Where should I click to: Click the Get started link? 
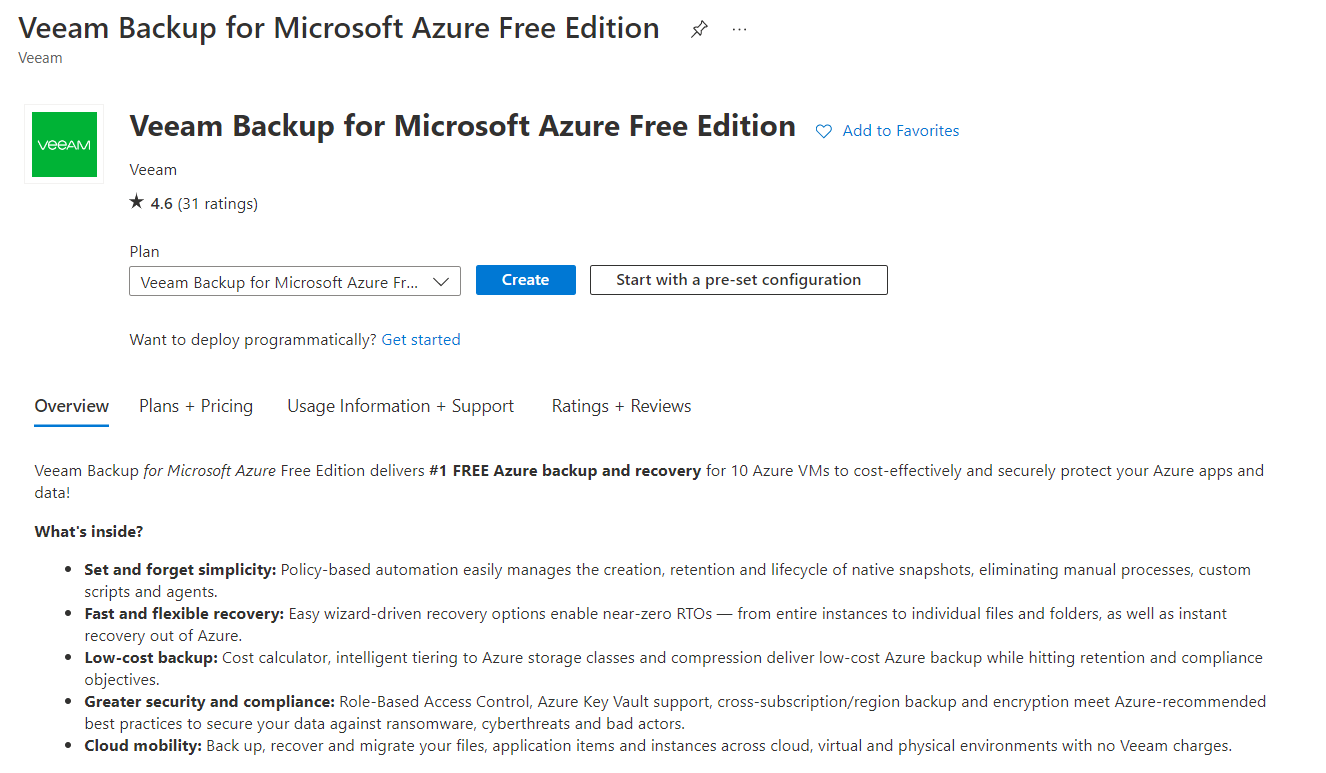(x=420, y=339)
